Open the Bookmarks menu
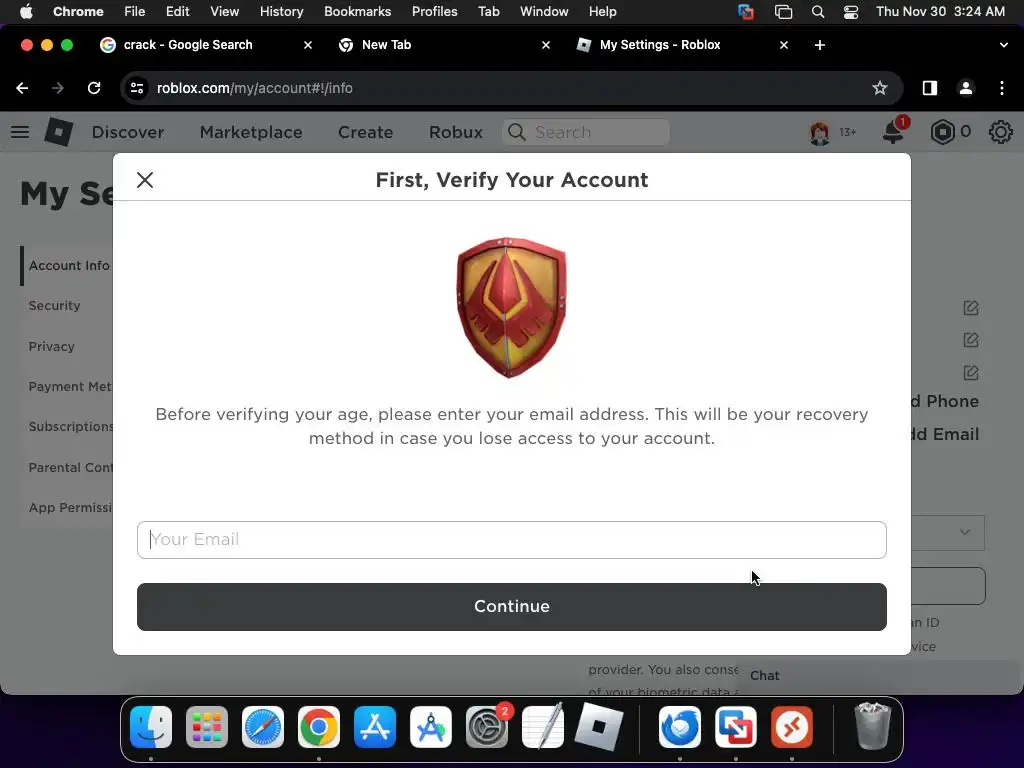This screenshot has width=1024, height=768. (x=357, y=11)
